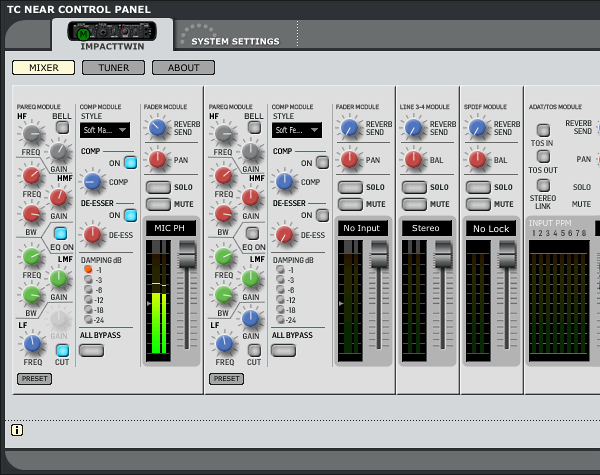This screenshot has height=475, width=600.
Task: Open the About page
Action: pos(183,68)
